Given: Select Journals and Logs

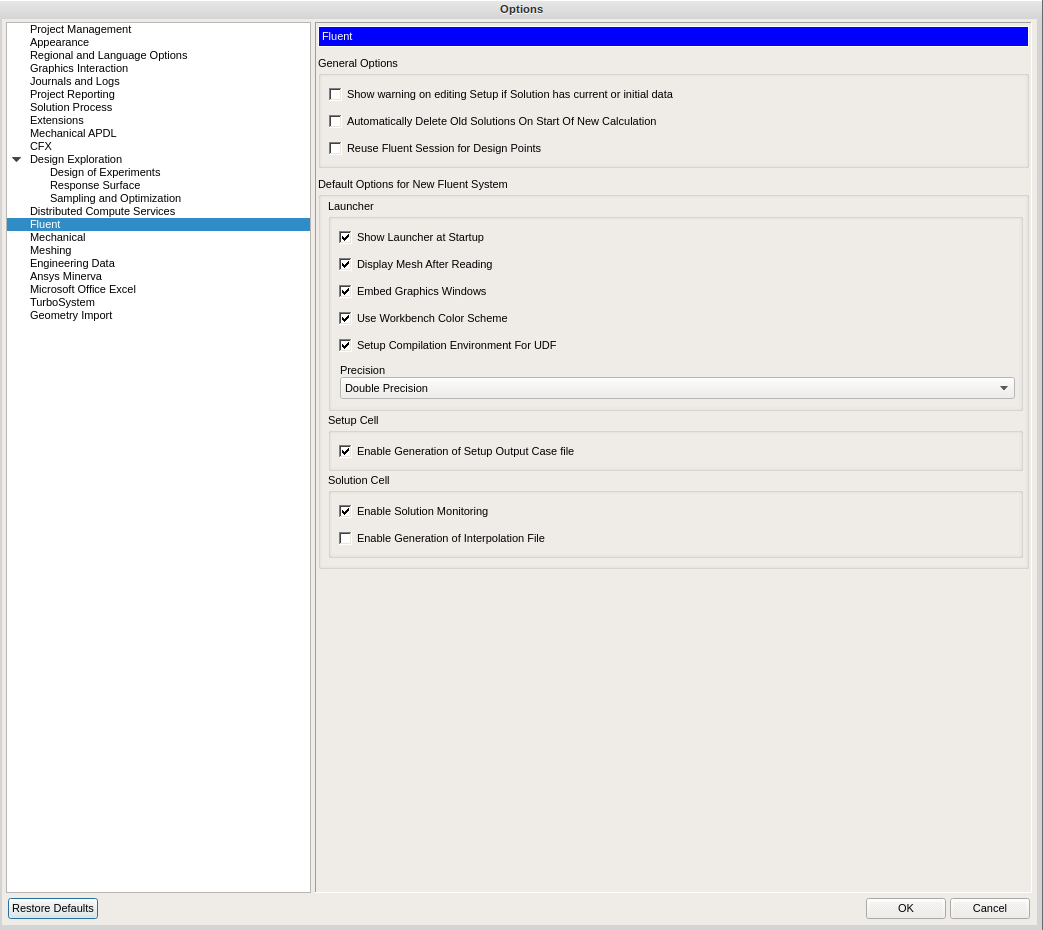Looking at the screenshot, I should pos(74,81).
